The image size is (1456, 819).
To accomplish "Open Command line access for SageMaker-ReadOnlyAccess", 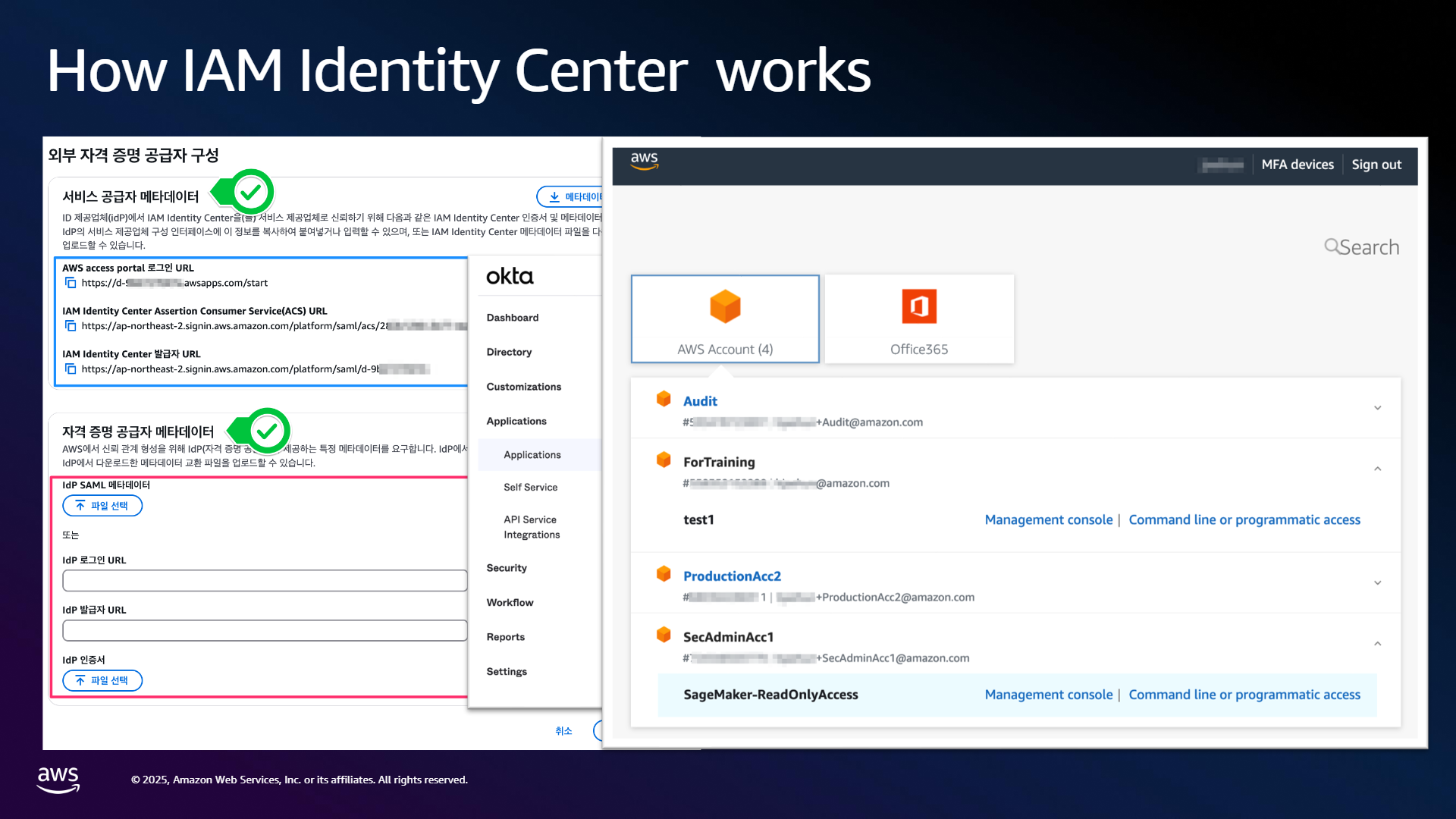I will point(1244,695).
